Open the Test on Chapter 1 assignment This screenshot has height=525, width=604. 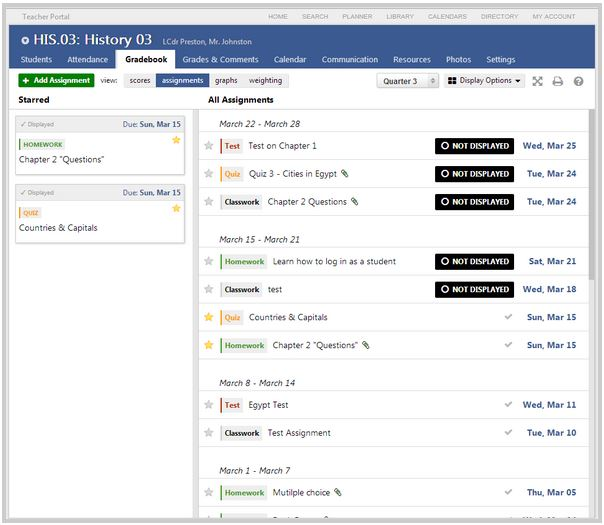pos(282,146)
